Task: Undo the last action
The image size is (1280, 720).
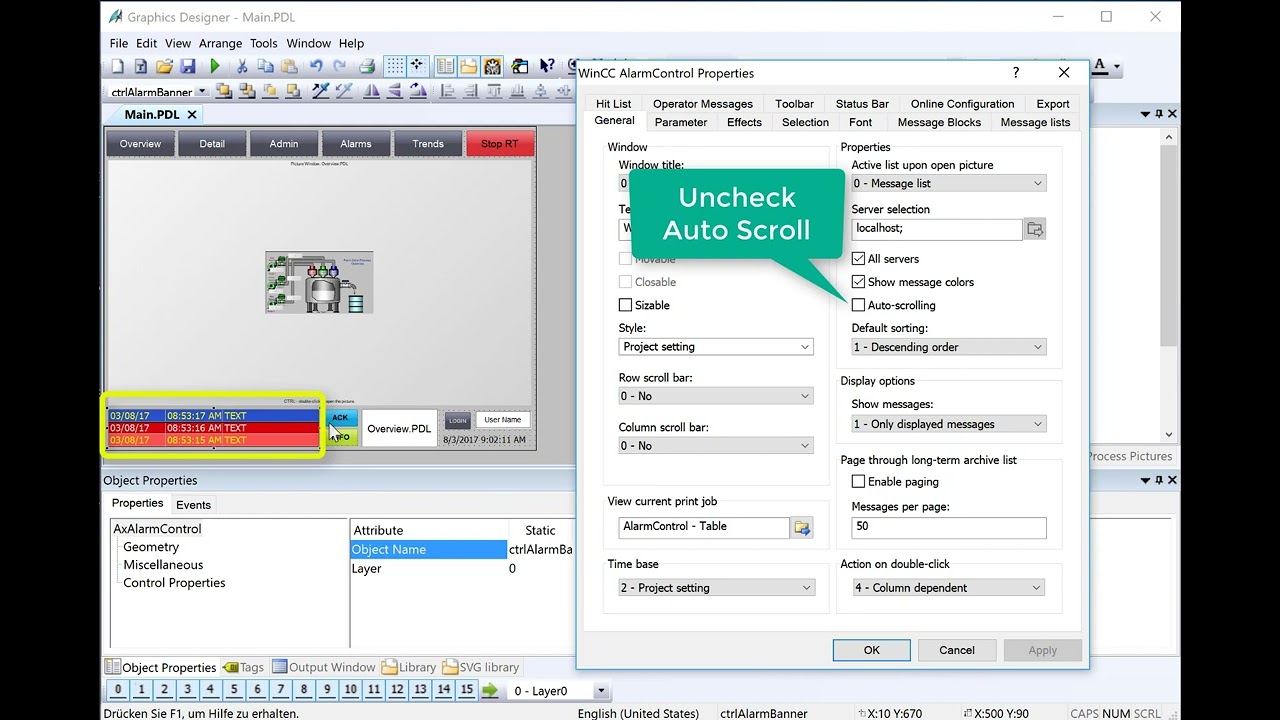Action: click(316, 67)
